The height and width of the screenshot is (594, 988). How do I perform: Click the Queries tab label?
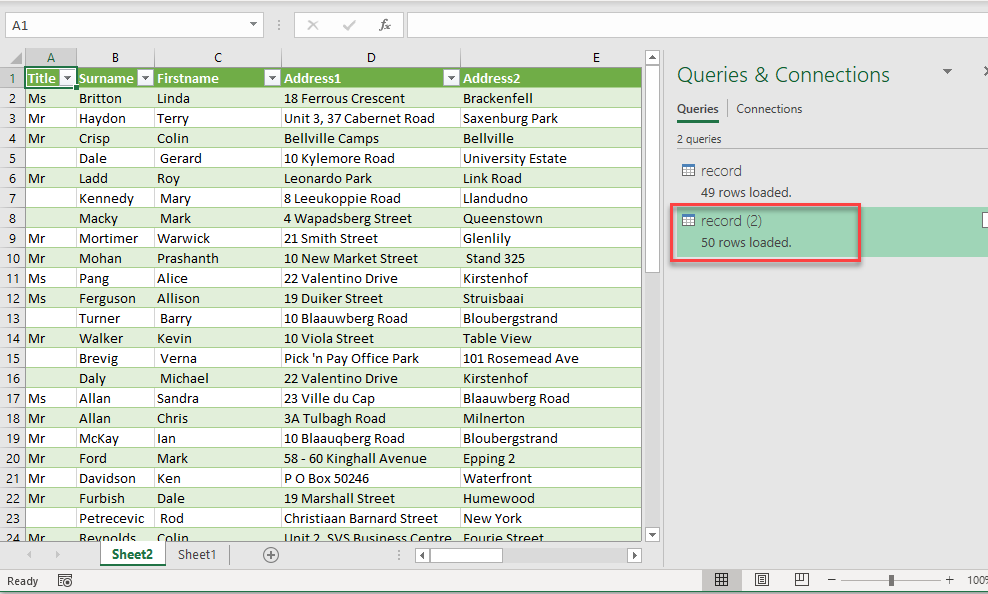click(x=697, y=109)
